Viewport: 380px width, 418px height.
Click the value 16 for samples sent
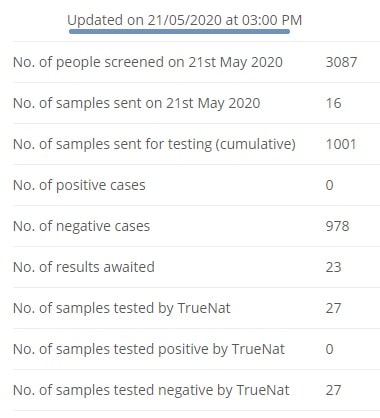click(333, 103)
